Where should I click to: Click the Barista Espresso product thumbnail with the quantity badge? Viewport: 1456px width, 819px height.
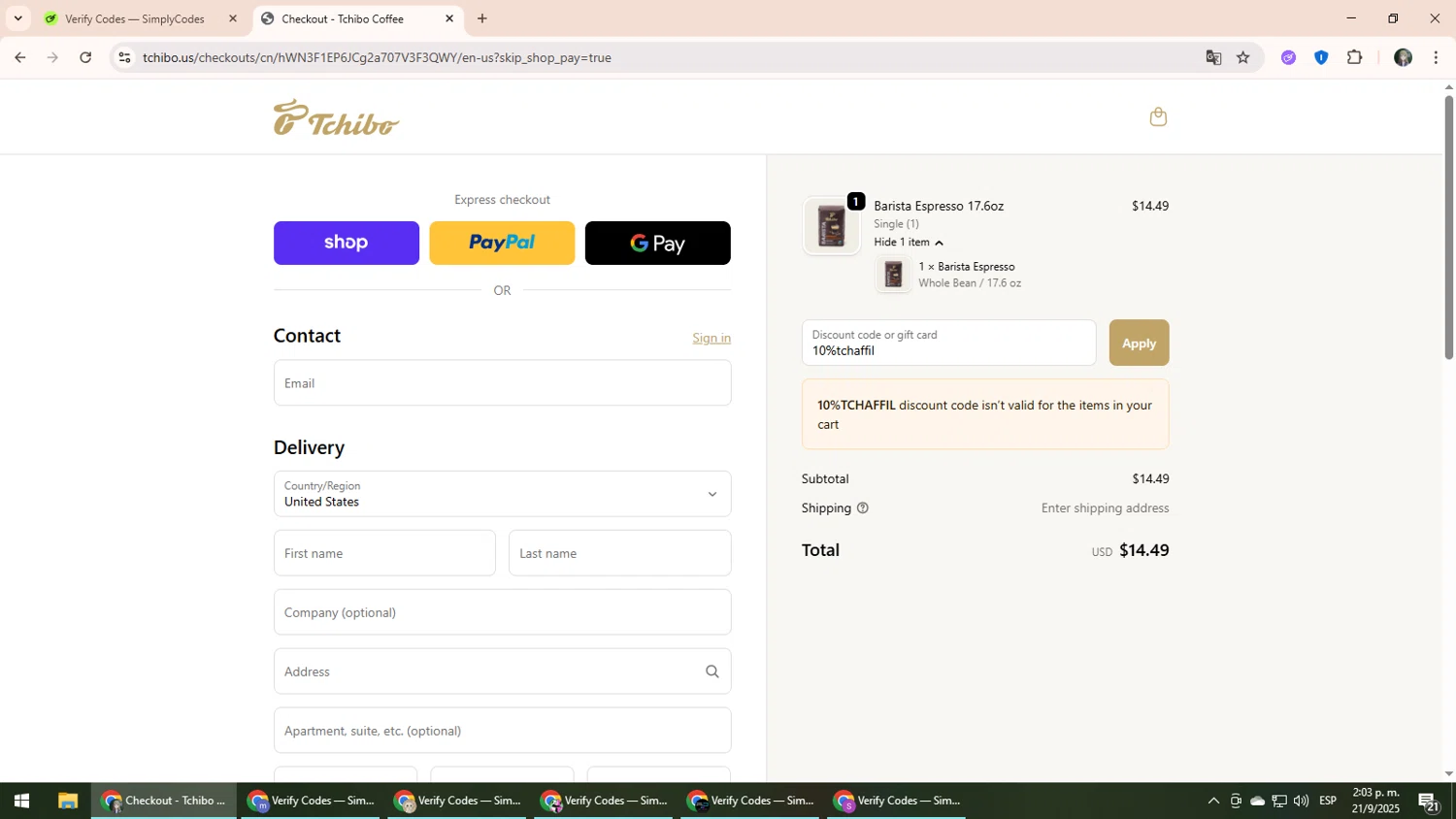[x=832, y=225]
